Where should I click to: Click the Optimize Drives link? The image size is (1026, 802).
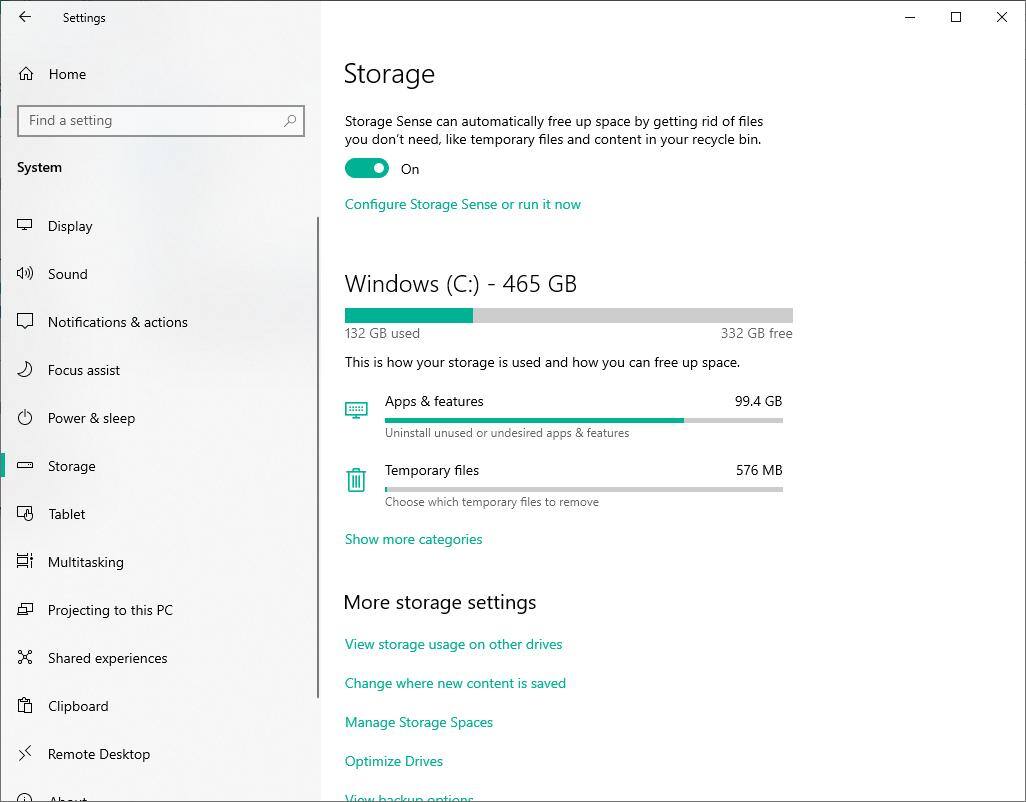coord(393,761)
